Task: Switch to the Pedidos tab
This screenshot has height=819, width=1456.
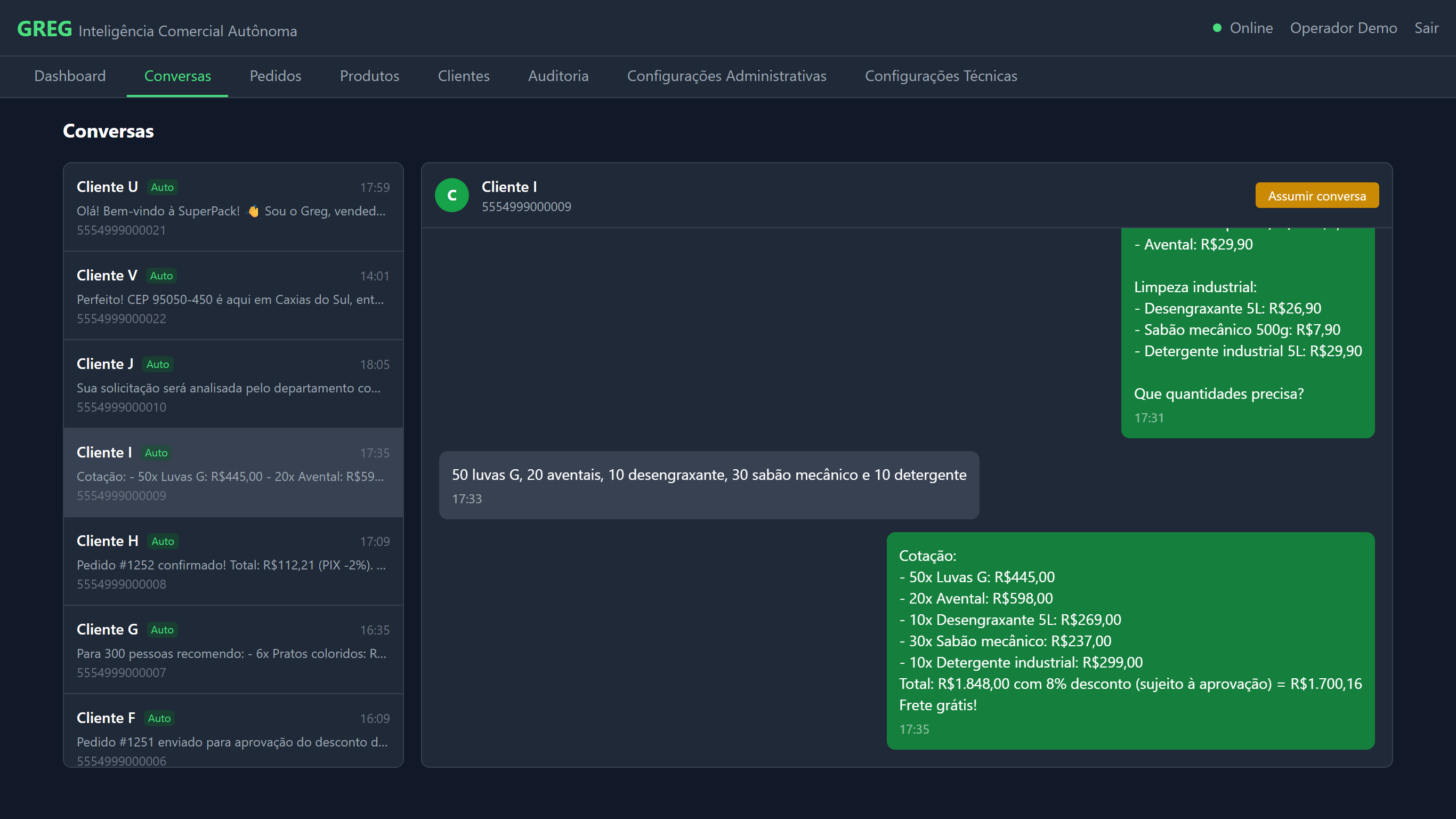Action: [275, 76]
